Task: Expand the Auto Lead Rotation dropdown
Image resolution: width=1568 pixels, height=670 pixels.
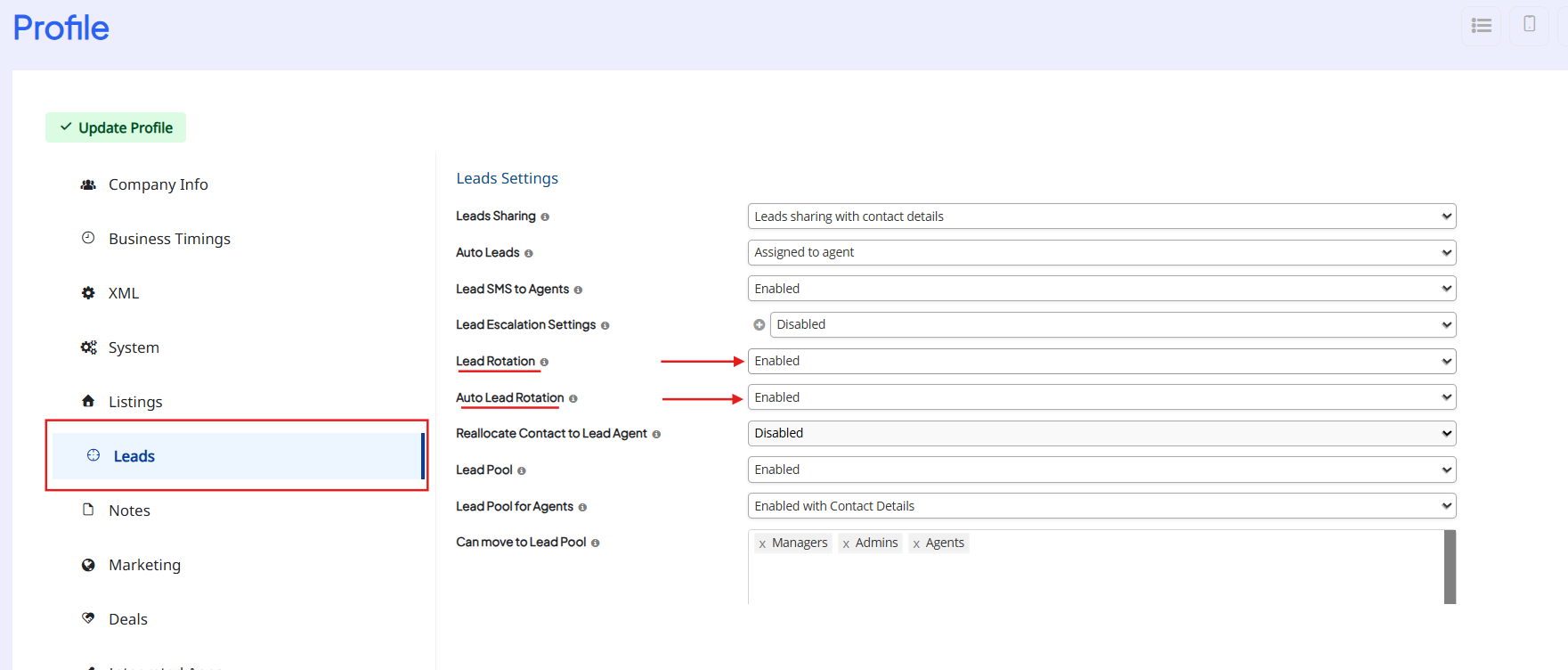Action: (x=1101, y=397)
